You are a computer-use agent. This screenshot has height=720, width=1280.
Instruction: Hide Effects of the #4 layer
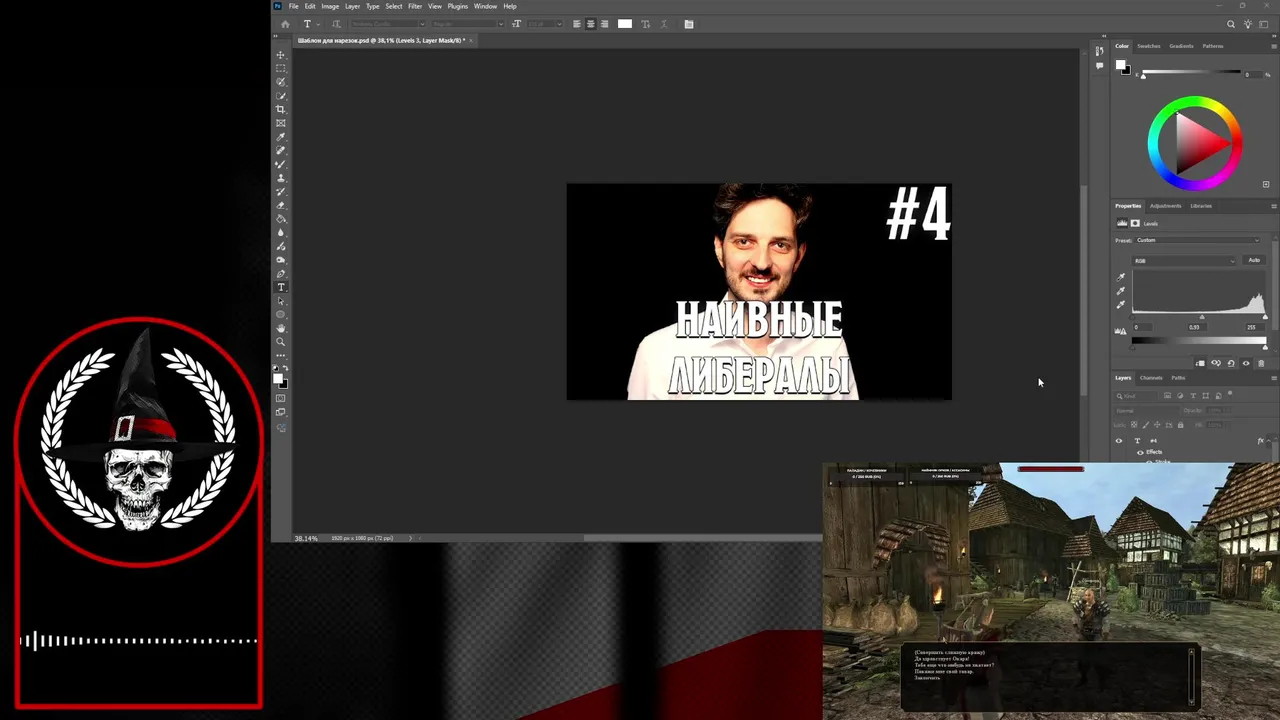(1140, 453)
